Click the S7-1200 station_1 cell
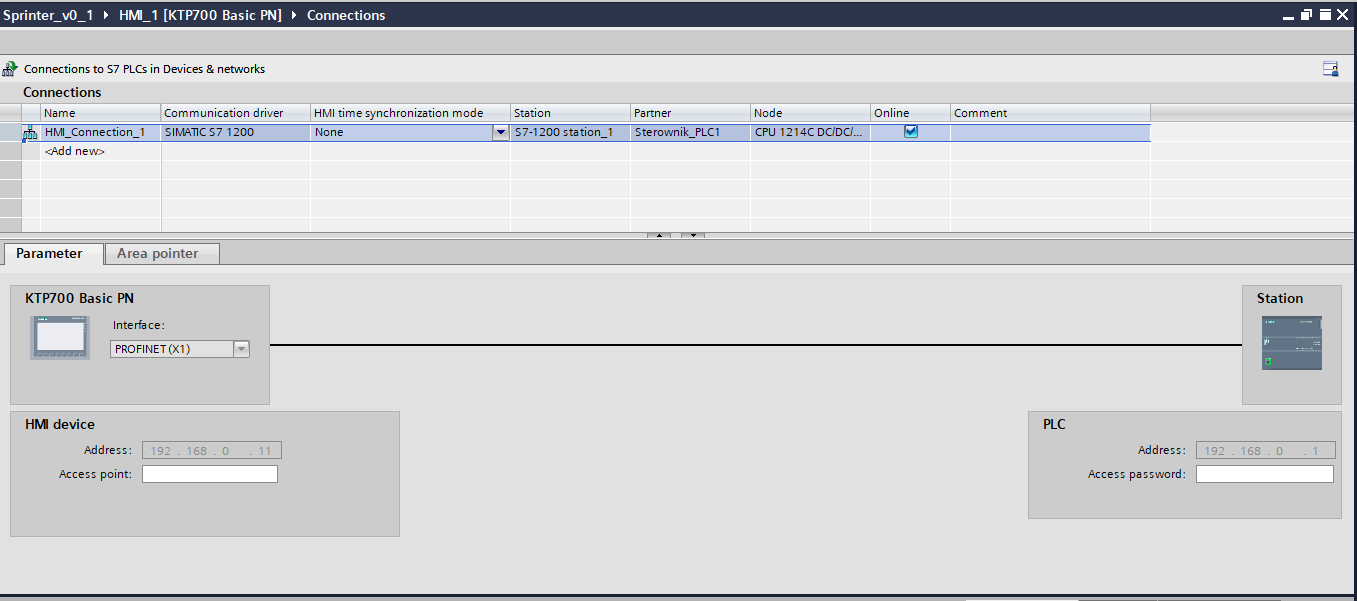This screenshot has width=1357, height=601. click(571, 132)
